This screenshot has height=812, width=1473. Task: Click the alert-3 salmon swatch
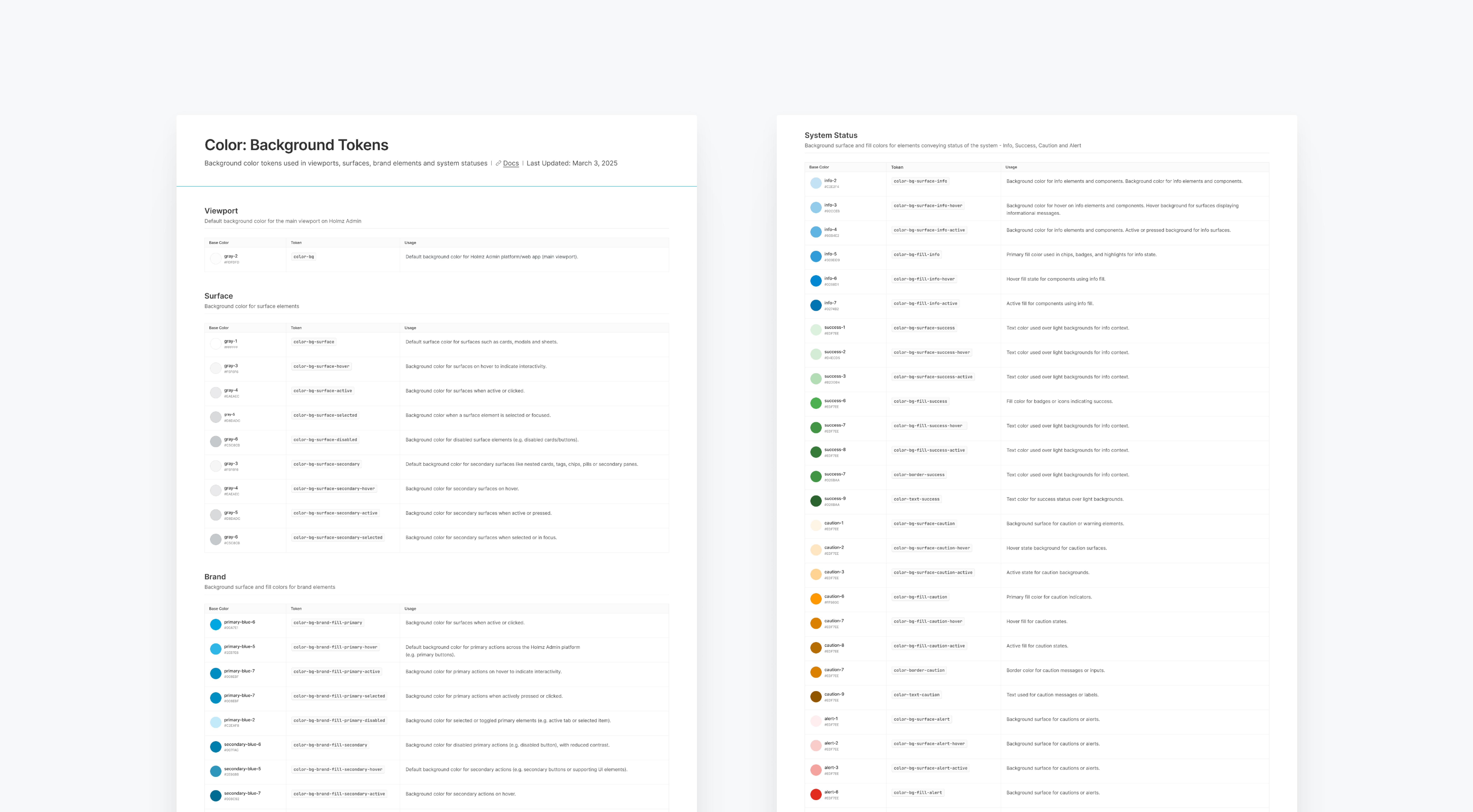click(816, 770)
